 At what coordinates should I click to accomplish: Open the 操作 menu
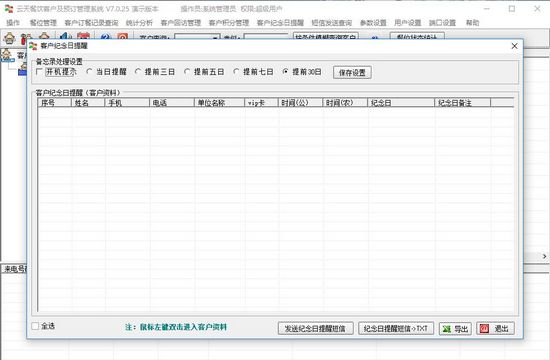[x=13, y=23]
